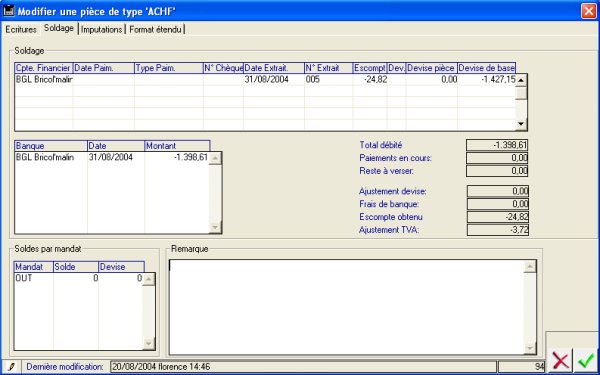Screen dimensions: 600x375
Task: Click the Reste à verser value field
Action: point(497,171)
